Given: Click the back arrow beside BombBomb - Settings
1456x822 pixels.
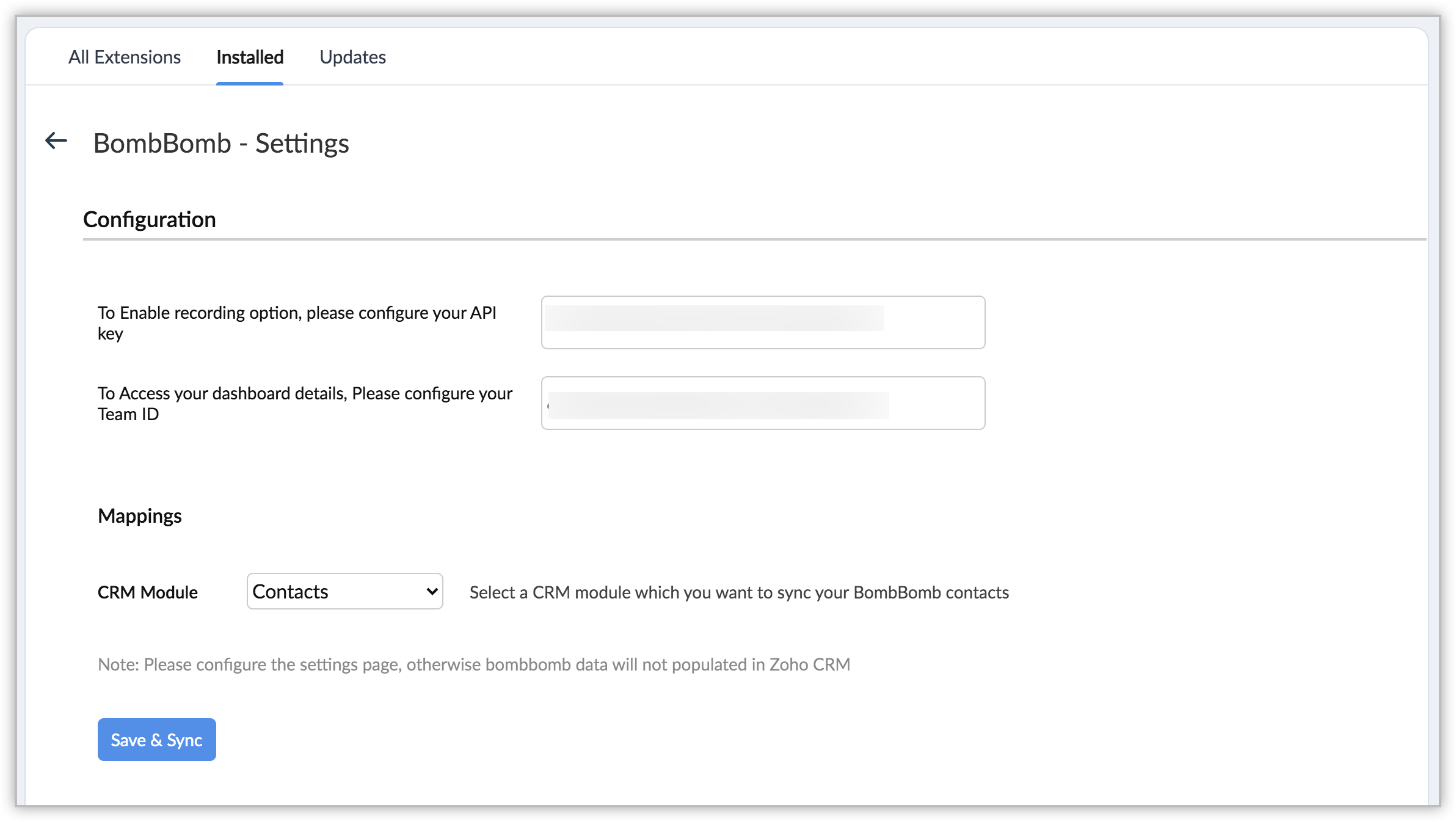Looking at the screenshot, I should pyautogui.click(x=56, y=141).
